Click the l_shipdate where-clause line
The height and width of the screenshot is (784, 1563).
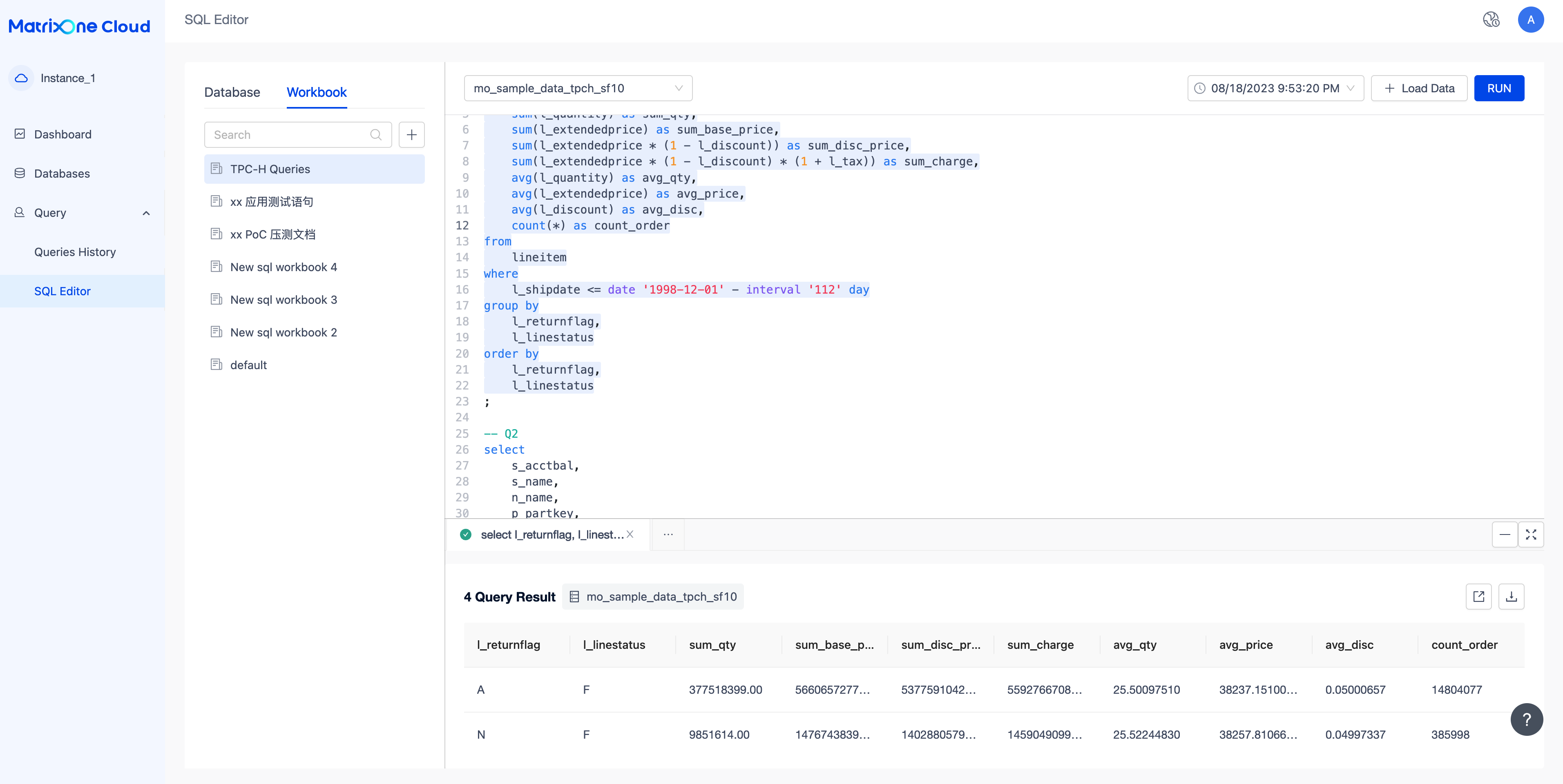pyautogui.click(x=690, y=289)
